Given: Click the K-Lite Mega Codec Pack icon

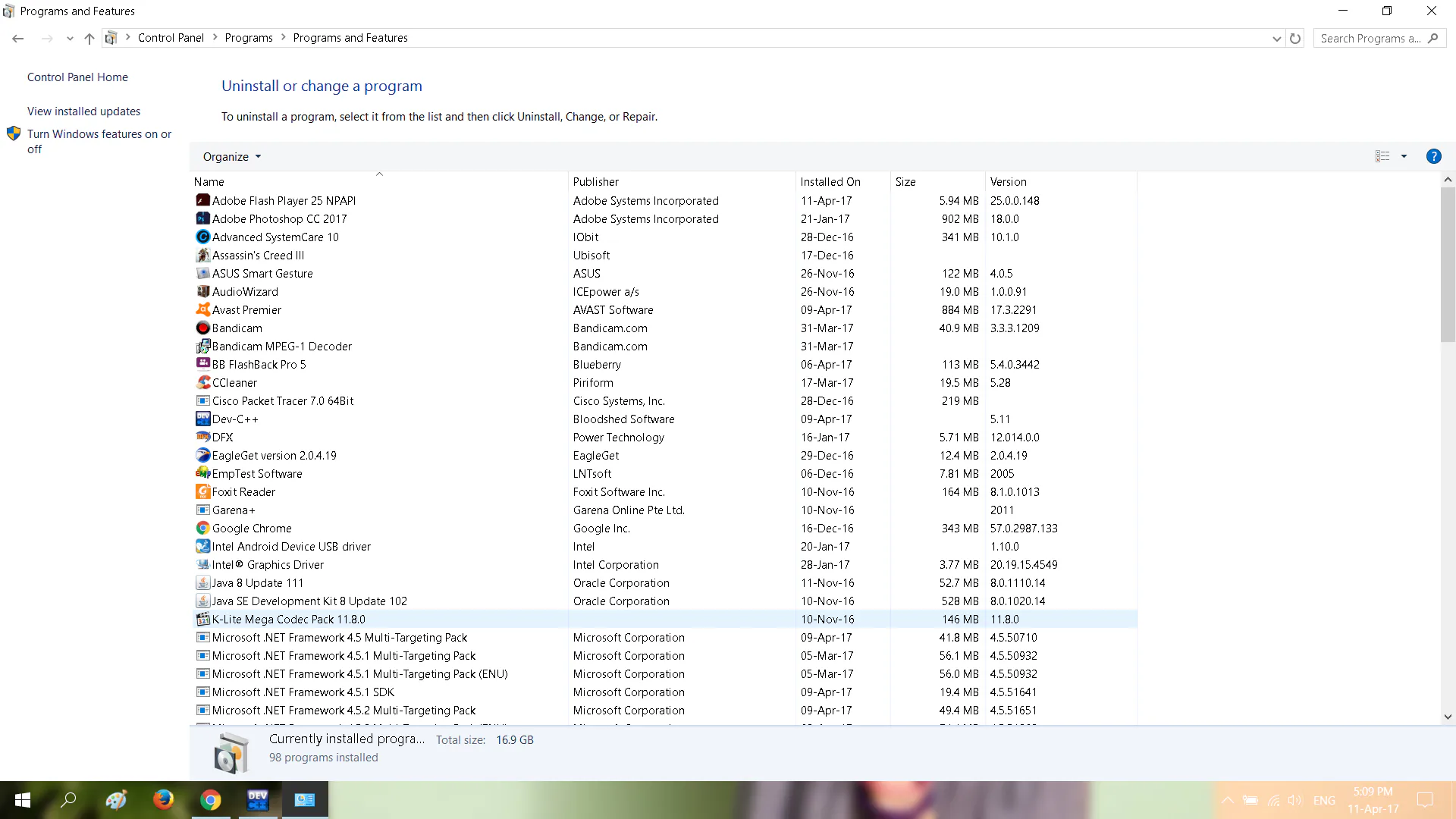Looking at the screenshot, I should tap(202, 619).
